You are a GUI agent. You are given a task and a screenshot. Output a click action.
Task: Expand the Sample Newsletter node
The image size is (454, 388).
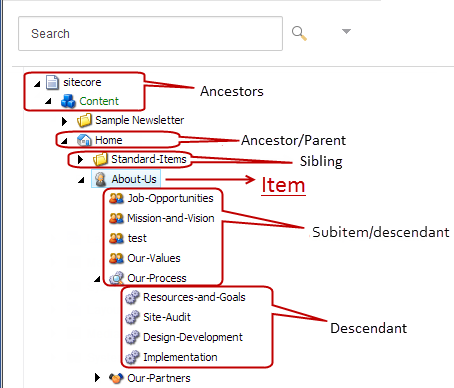tap(64, 121)
